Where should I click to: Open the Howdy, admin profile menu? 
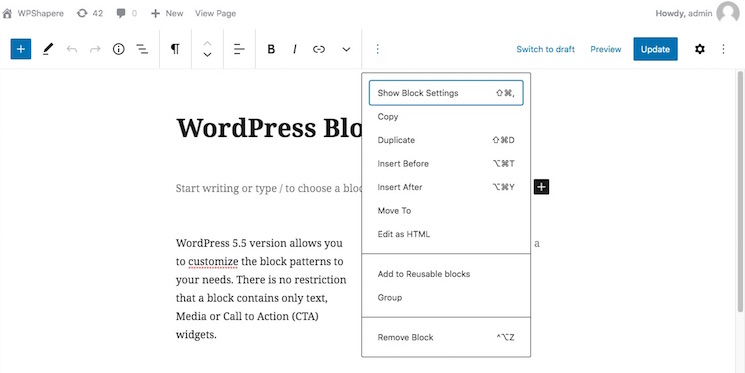[684, 13]
